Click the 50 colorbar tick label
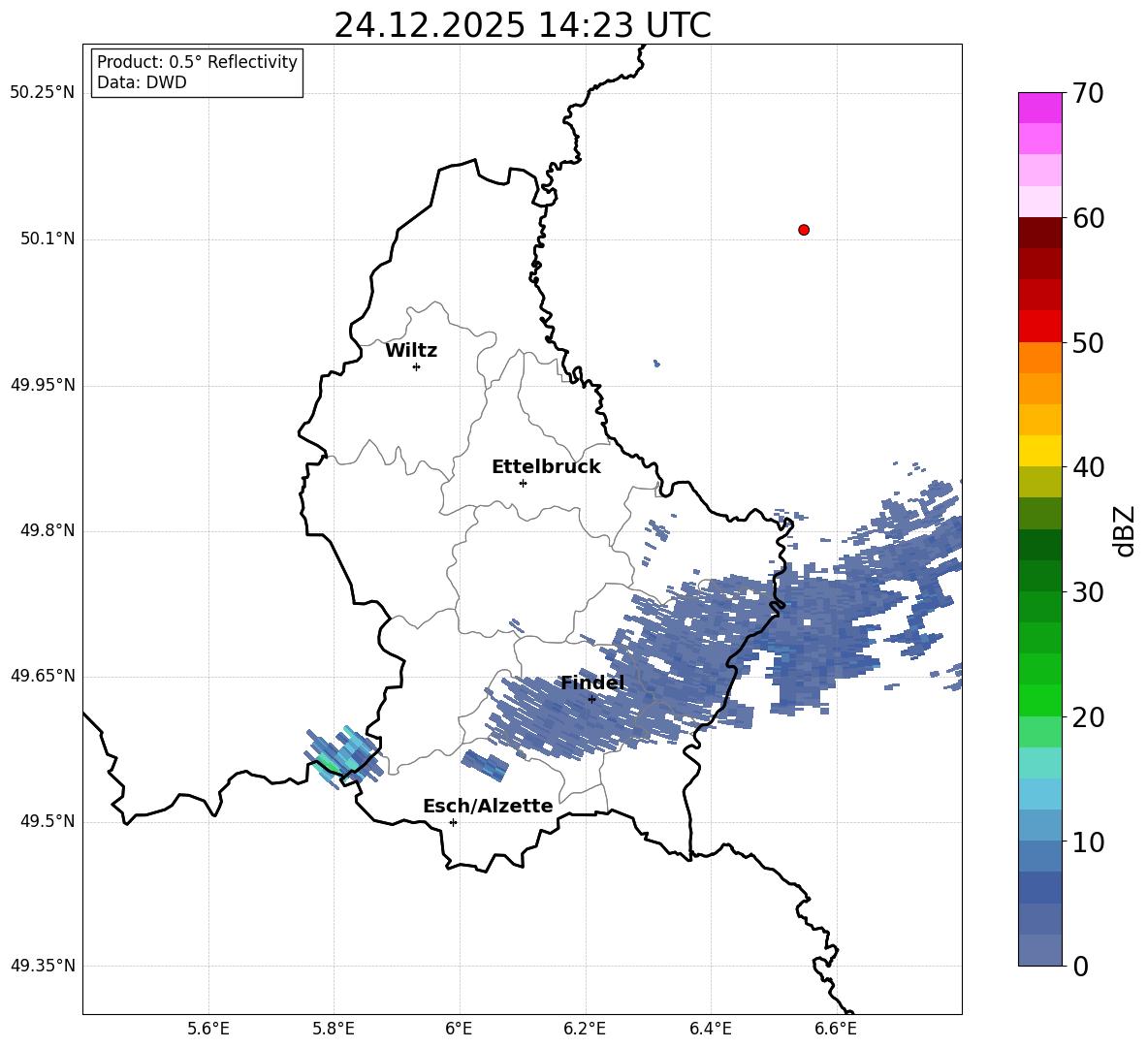1148x1048 pixels. [1088, 342]
